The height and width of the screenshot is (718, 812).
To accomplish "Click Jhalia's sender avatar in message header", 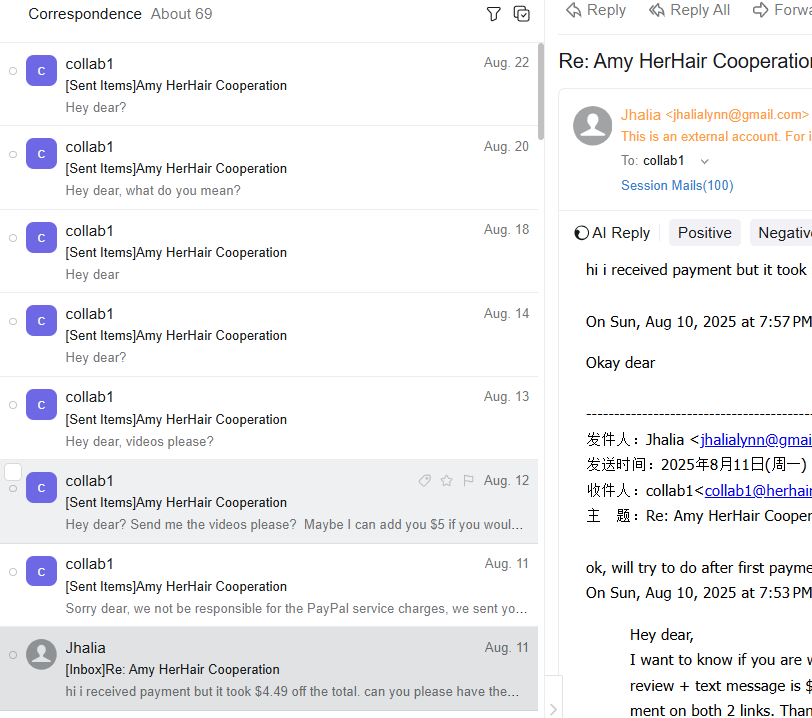I will click(592, 126).
